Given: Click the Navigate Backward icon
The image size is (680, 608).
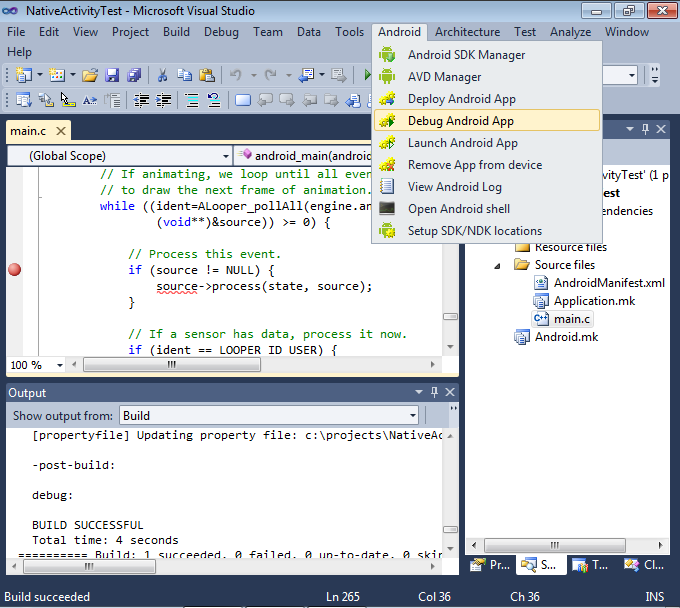Looking at the screenshot, I should tap(306, 75).
